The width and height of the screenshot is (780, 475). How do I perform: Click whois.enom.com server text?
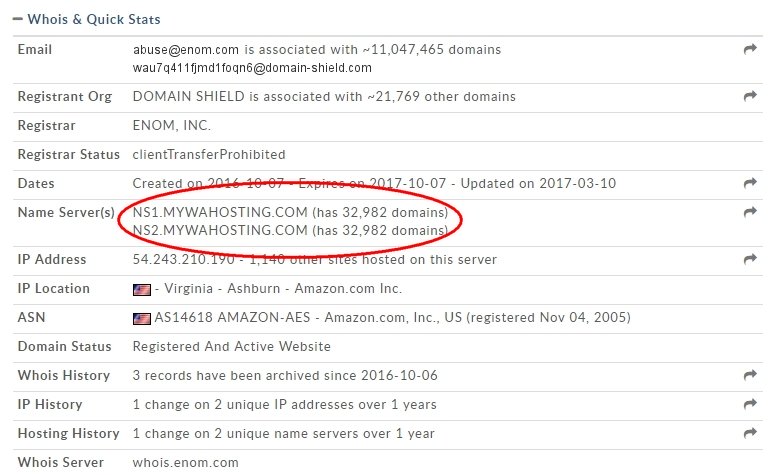click(x=186, y=463)
